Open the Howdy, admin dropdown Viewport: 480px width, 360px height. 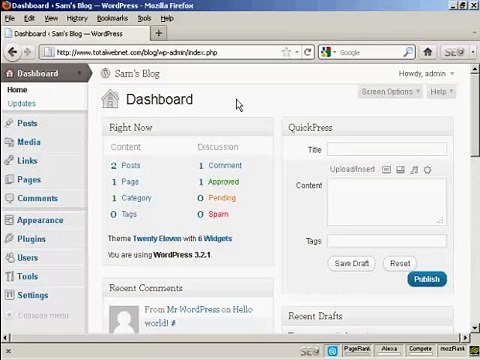click(426, 73)
